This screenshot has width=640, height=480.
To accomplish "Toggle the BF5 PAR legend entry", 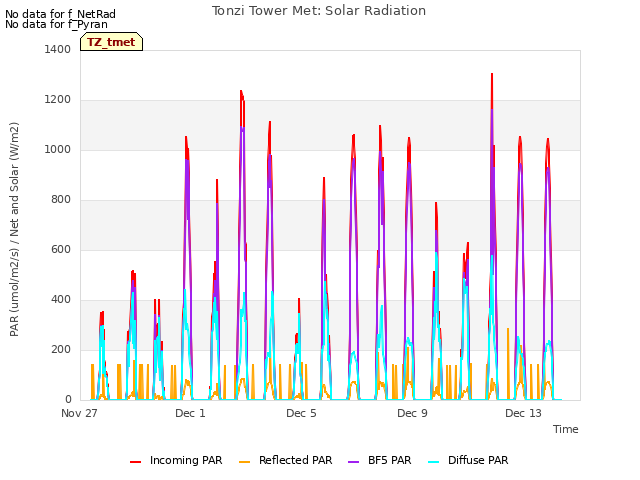I will pyautogui.click(x=379, y=460).
